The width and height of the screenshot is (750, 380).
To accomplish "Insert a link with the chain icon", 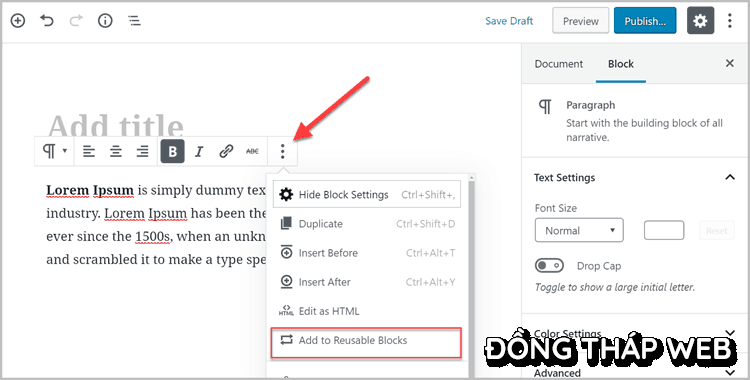I will click(x=226, y=152).
